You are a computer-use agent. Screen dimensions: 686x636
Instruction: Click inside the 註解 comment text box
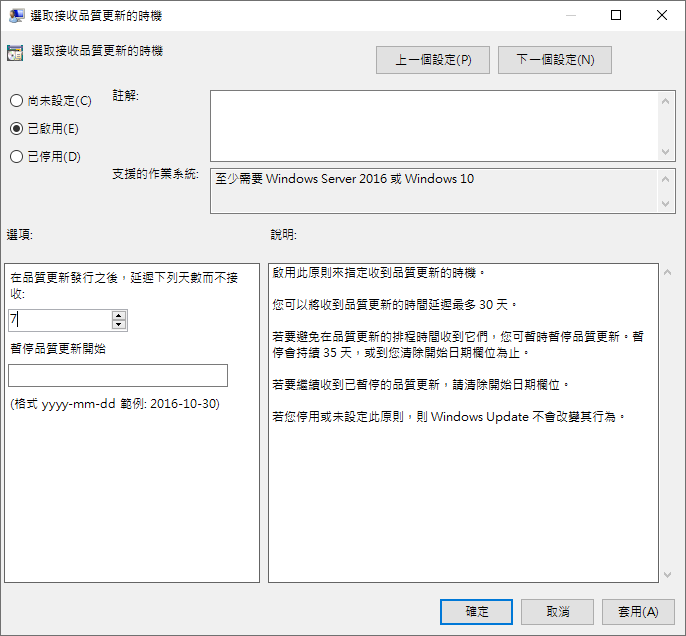coord(434,125)
